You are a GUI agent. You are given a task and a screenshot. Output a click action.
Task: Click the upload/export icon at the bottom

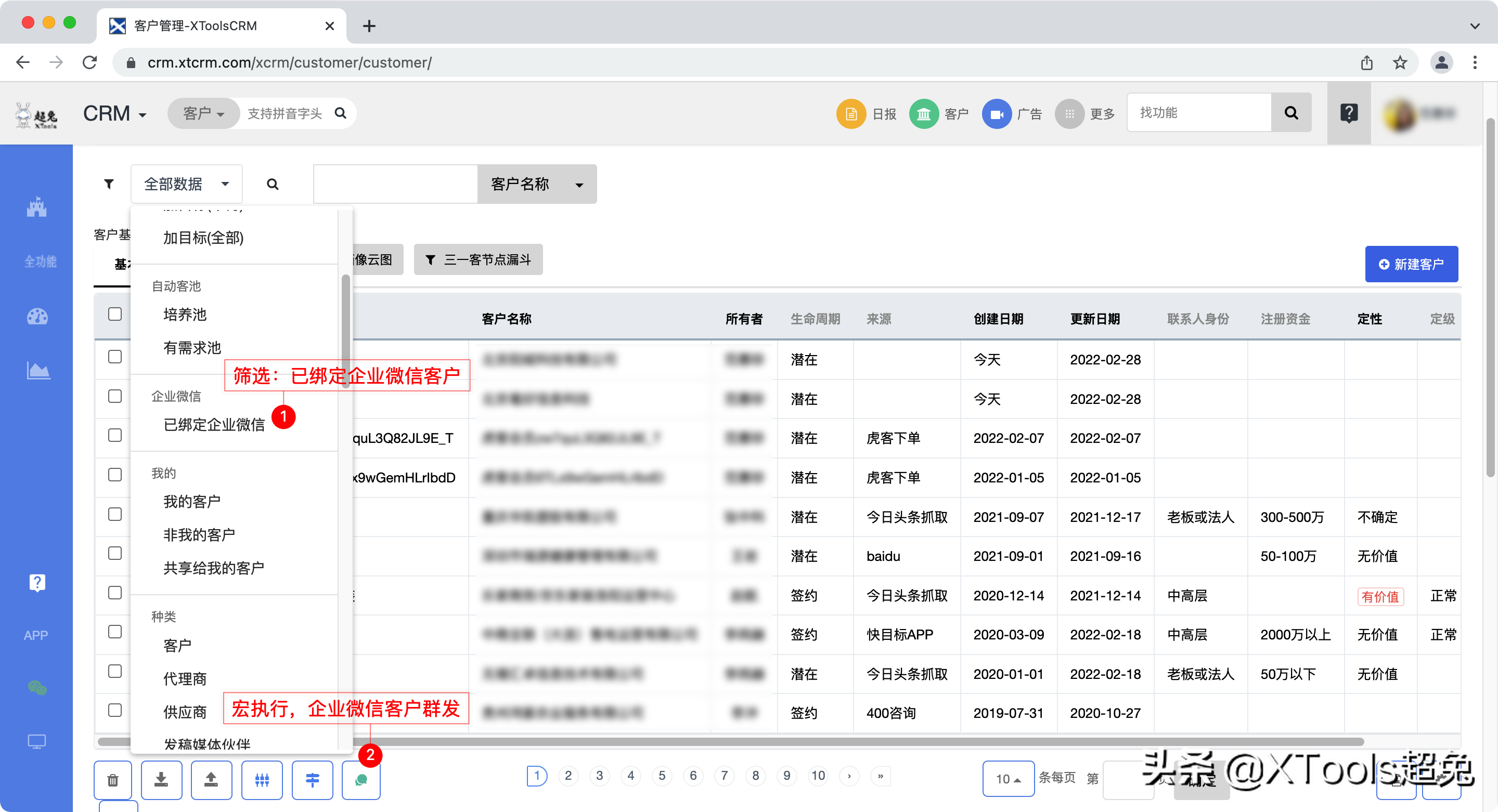(211, 779)
